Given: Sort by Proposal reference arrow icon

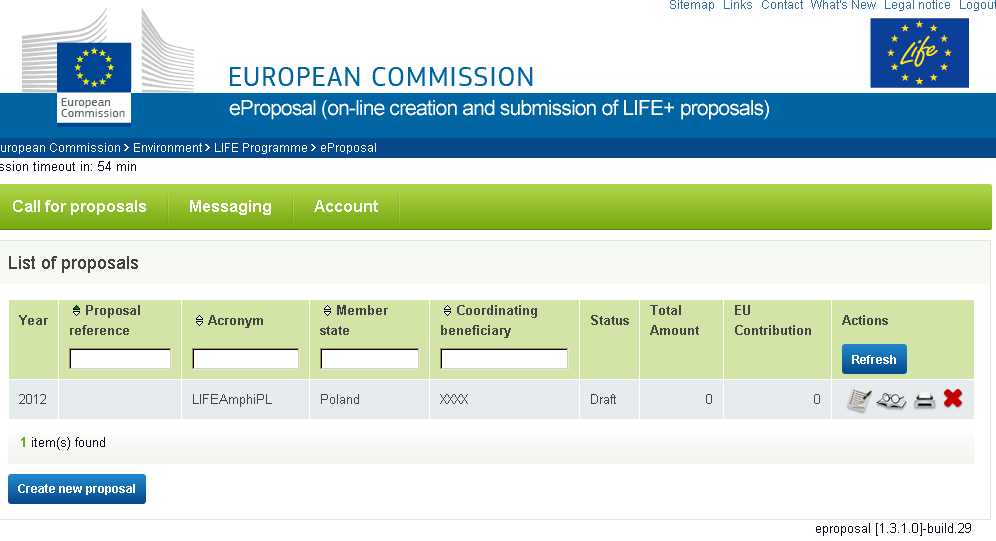Looking at the screenshot, I should 76,311.
